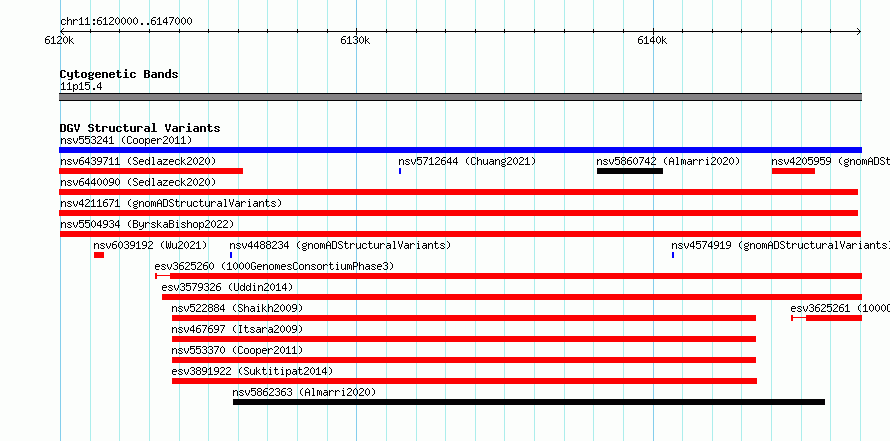
Task: Click the esv3625261 red variant bar
Action: pos(826,318)
